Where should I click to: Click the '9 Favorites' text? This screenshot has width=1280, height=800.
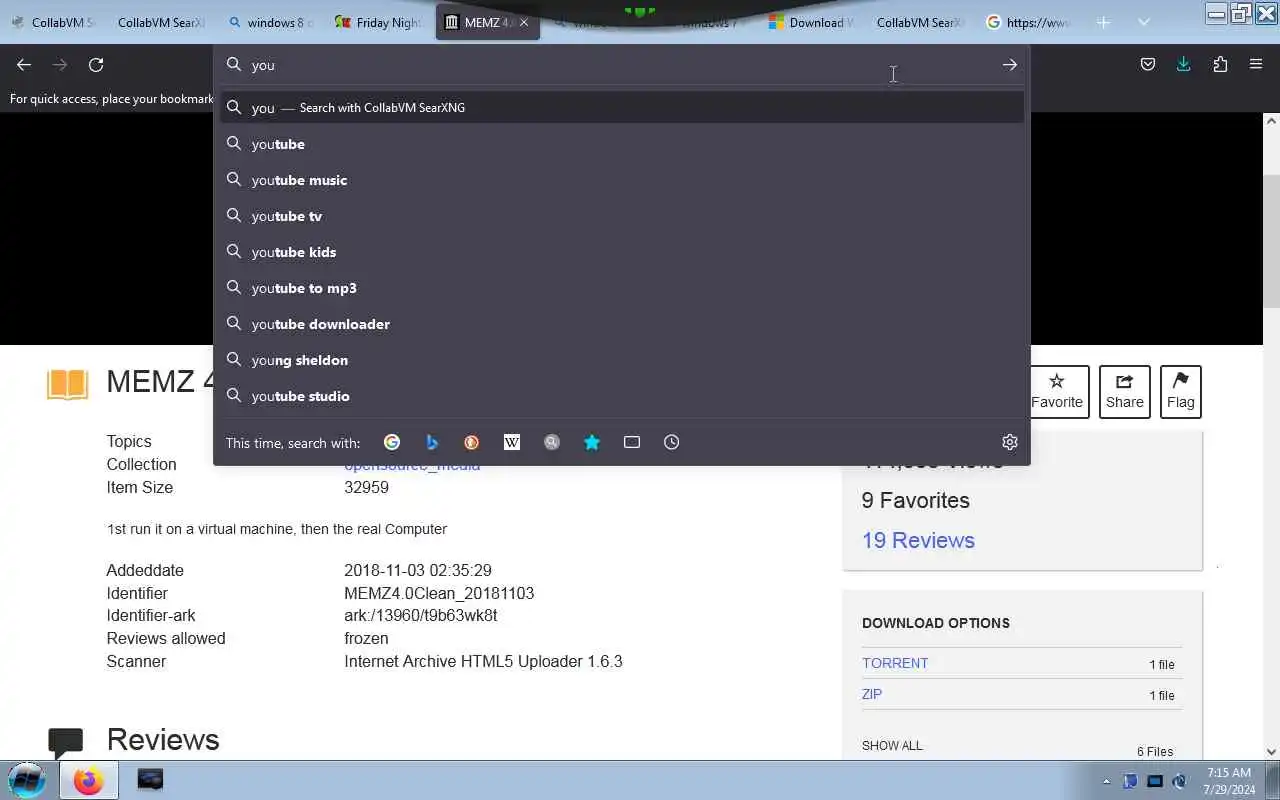coord(915,500)
